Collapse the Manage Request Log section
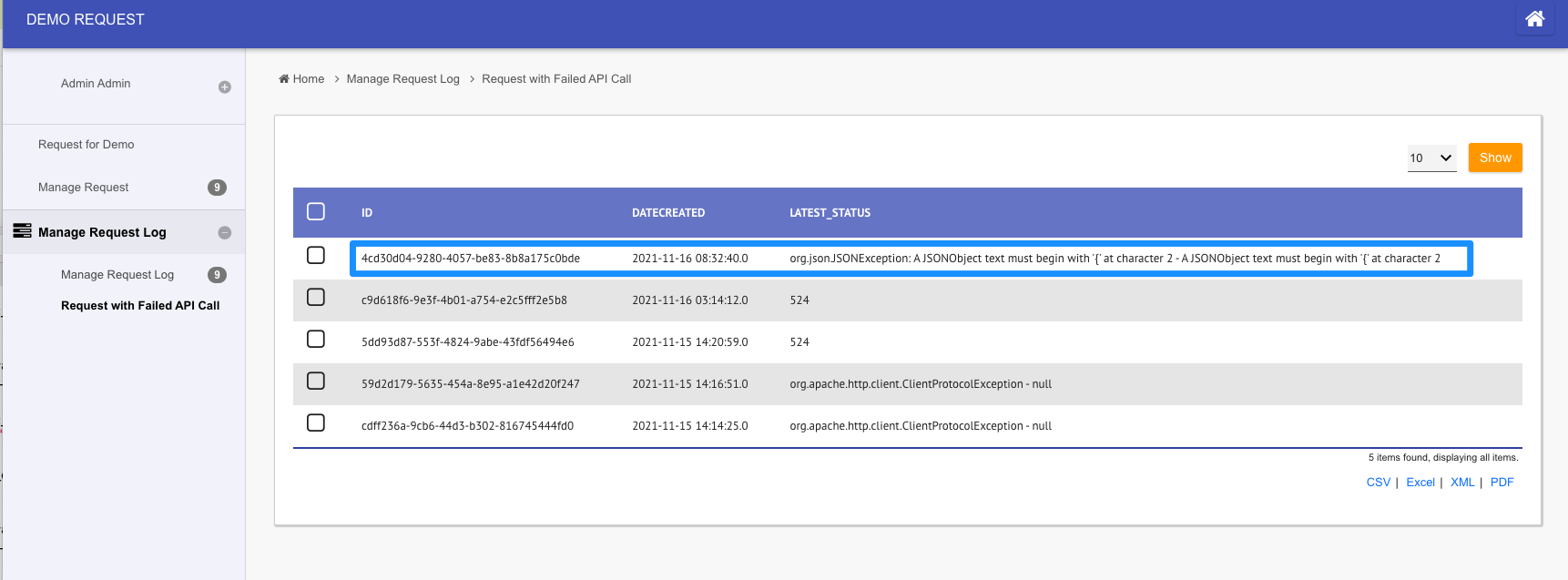The width and height of the screenshot is (1568, 580). click(x=225, y=233)
